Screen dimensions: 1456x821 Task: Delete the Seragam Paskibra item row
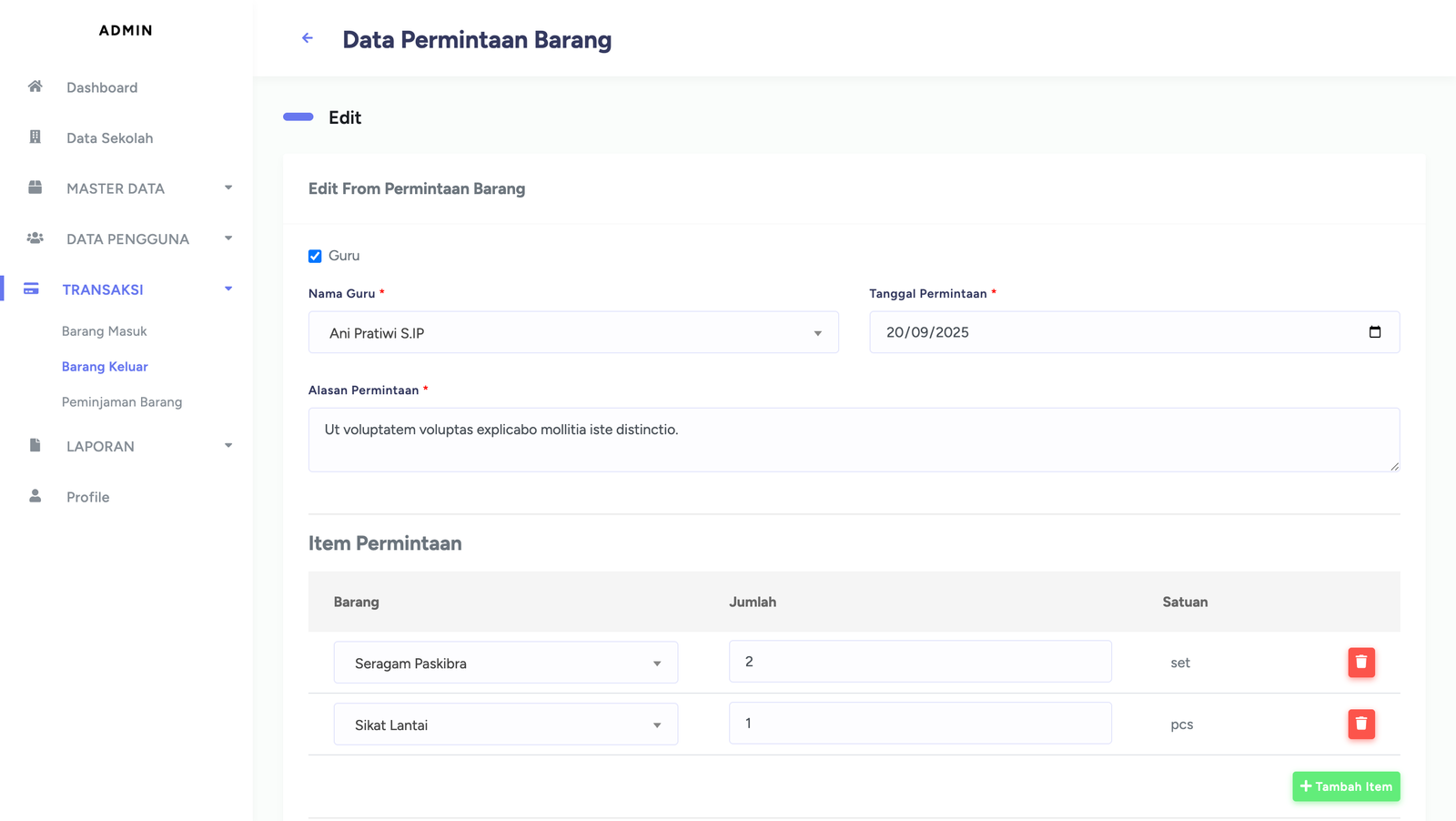tap(1360, 663)
